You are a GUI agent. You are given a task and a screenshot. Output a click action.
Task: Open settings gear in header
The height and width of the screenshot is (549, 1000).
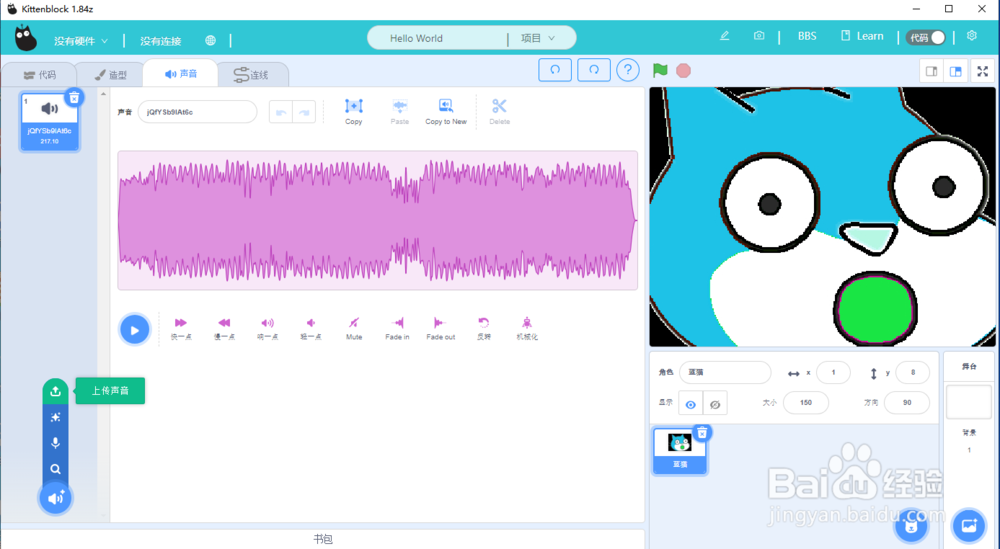(x=972, y=36)
